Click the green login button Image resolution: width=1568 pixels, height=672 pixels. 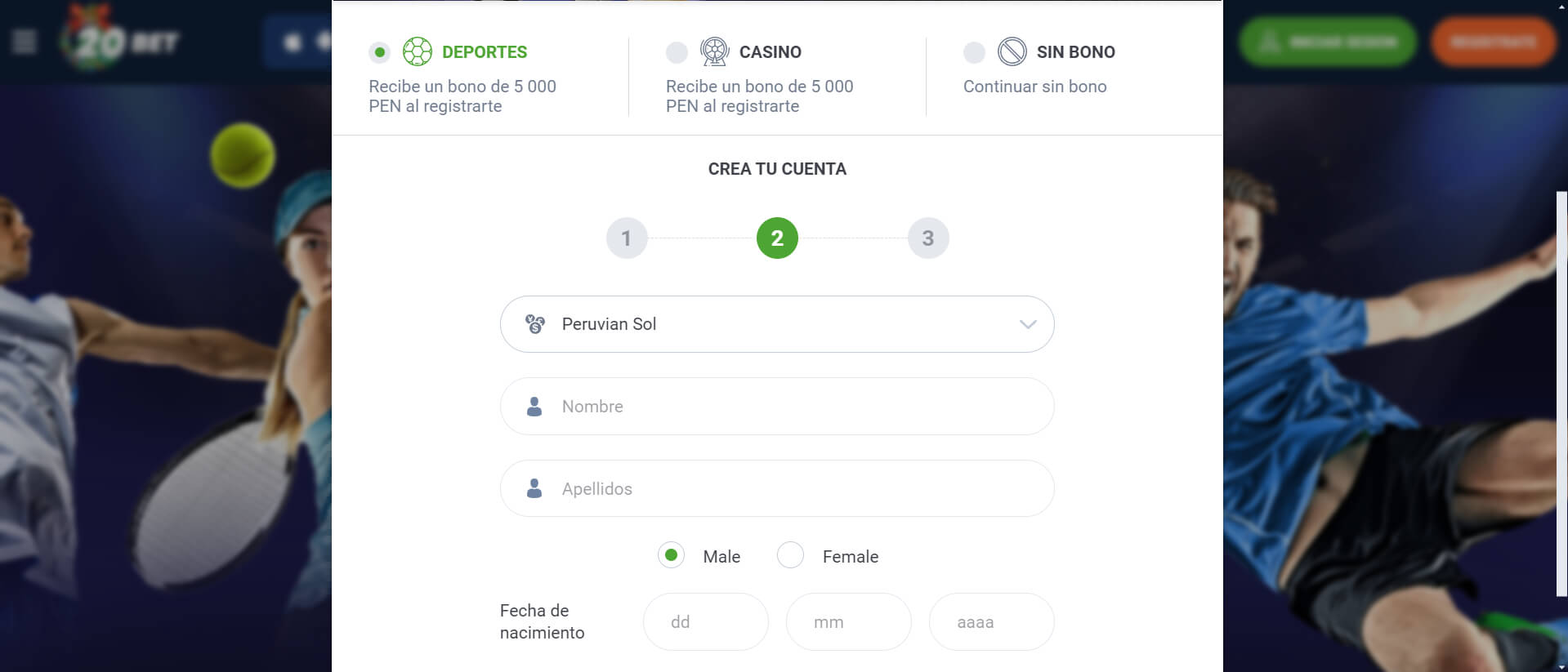pyautogui.click(x=1328, y=42)
